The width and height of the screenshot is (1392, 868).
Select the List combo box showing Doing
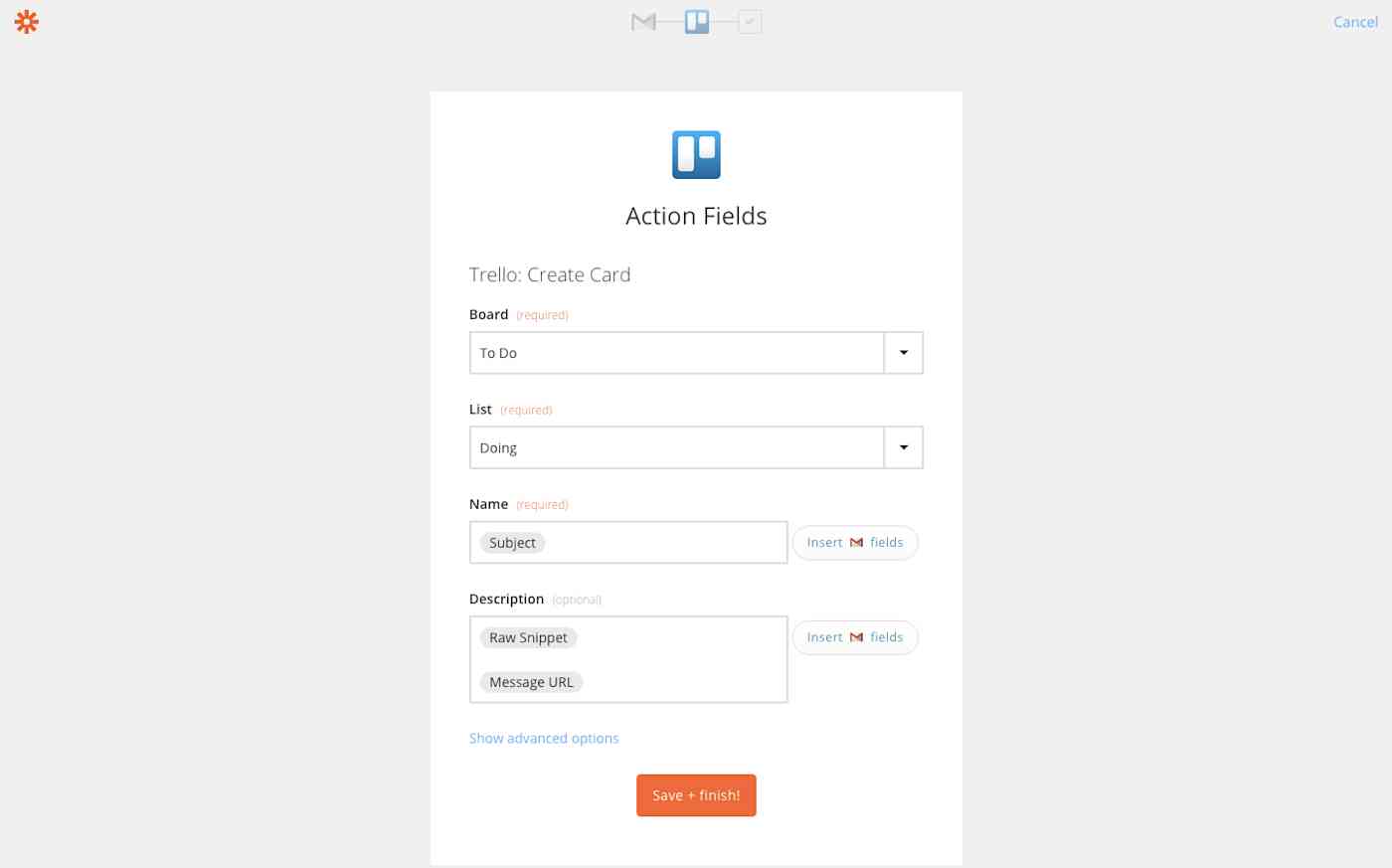click(676, 446)
